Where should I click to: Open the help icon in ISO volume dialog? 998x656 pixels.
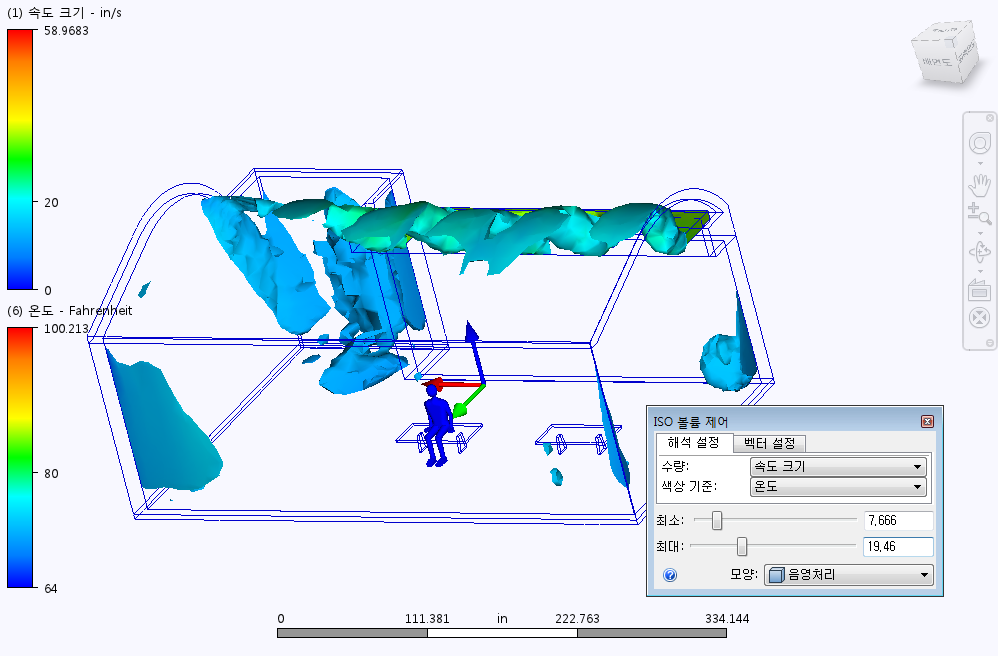point(670,575)
